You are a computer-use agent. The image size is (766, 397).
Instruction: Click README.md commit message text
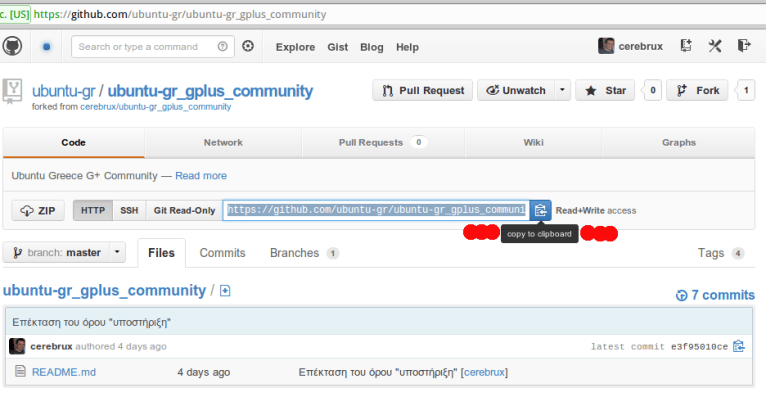[379, 372]
